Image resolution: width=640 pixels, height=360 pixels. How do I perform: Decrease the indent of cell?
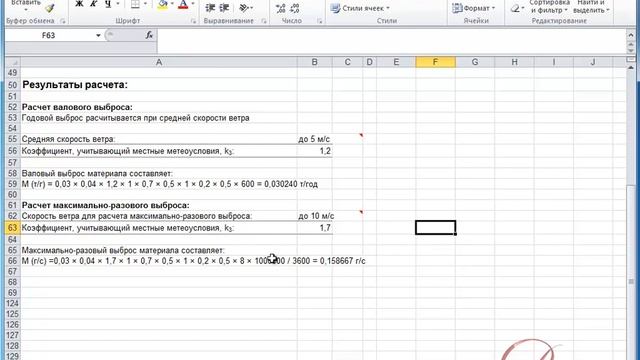pos(210,8)
